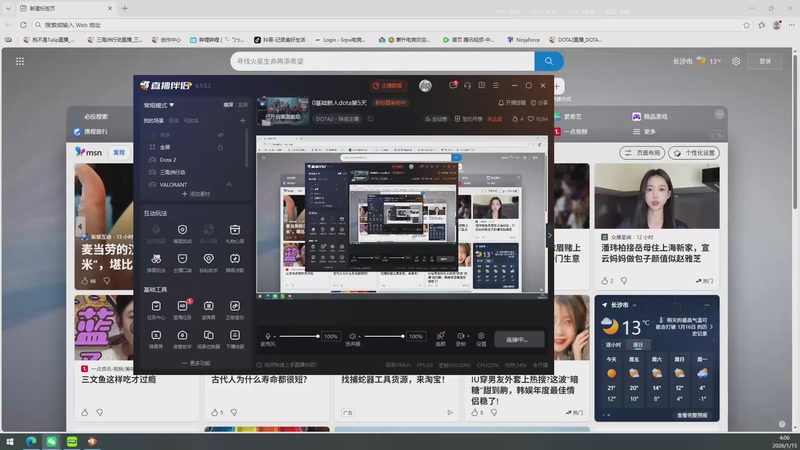Open 弹幕玩法 icon
The height and width of the screenshot is (450, 800).
[156, 259]
